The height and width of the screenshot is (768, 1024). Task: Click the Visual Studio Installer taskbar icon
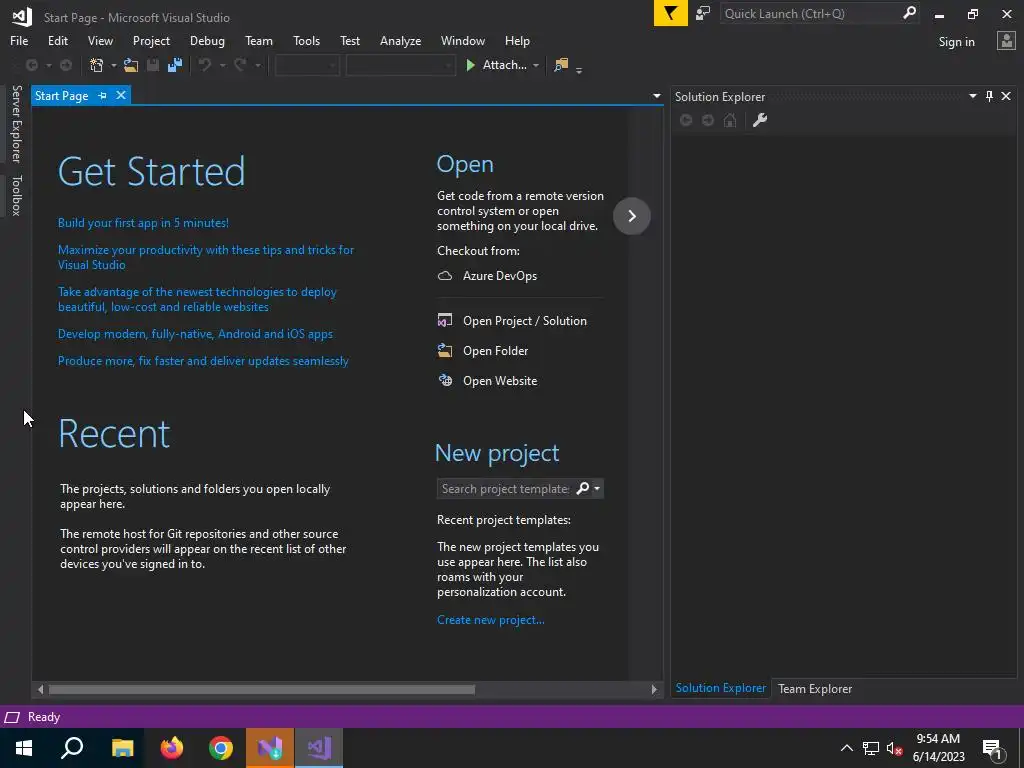pos(270,748)
